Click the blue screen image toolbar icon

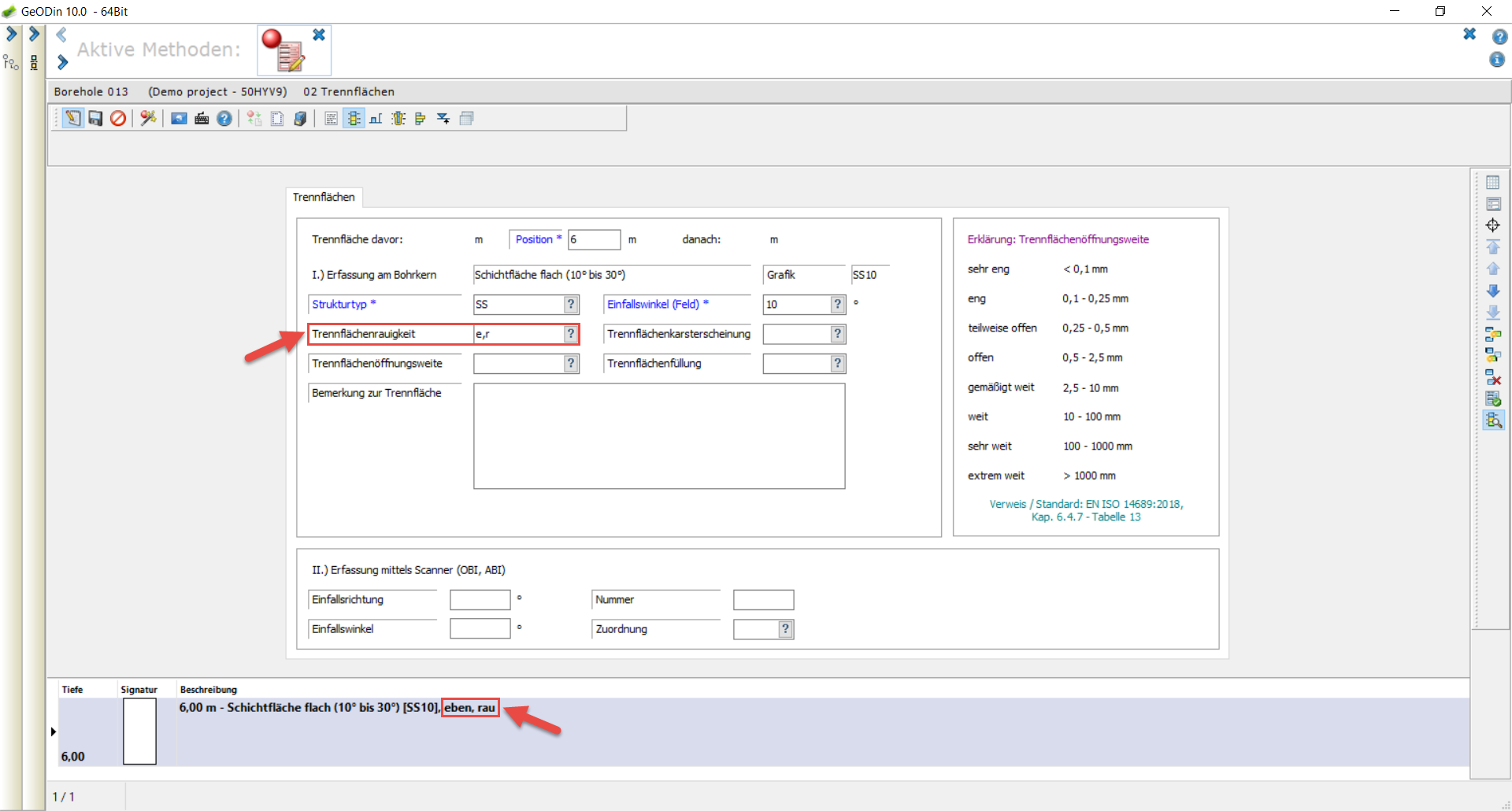(x=179, y=118)
